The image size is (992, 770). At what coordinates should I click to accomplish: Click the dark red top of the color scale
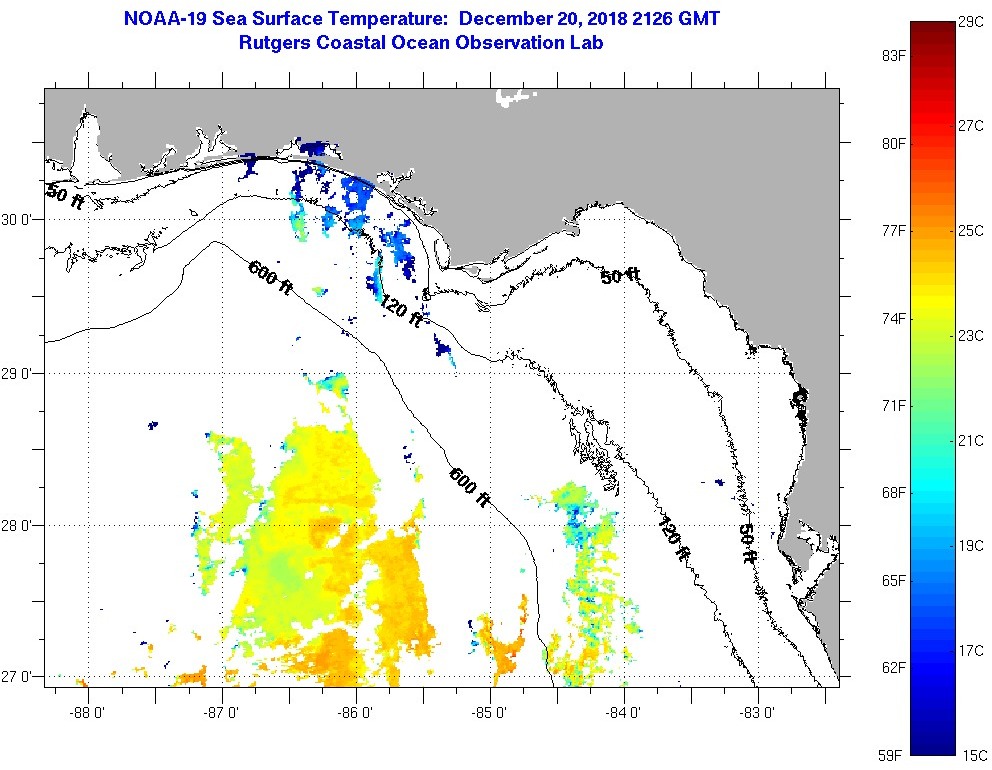[929, 27]
